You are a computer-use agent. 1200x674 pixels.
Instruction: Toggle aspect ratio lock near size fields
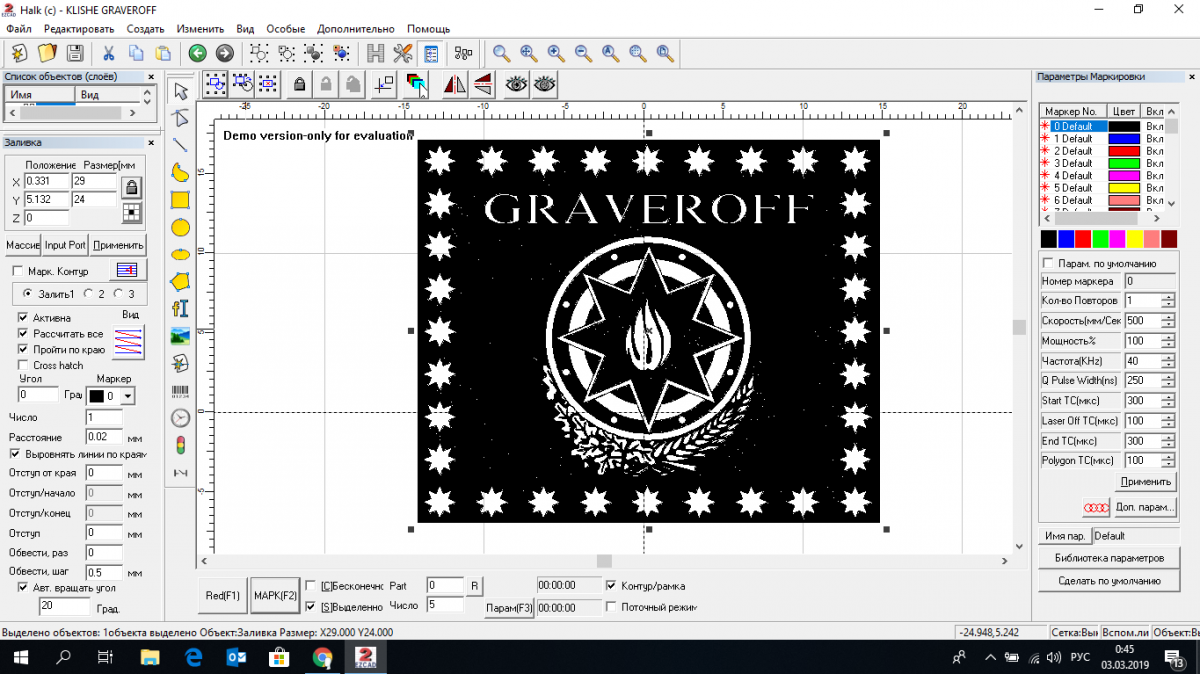click(131, 186)
